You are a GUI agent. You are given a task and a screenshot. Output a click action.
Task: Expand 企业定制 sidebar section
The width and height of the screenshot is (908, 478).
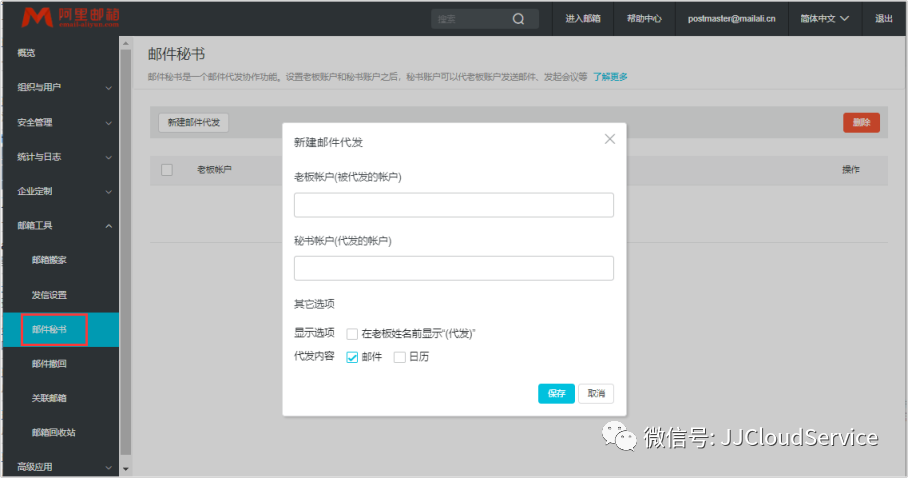tap(61, 191)
